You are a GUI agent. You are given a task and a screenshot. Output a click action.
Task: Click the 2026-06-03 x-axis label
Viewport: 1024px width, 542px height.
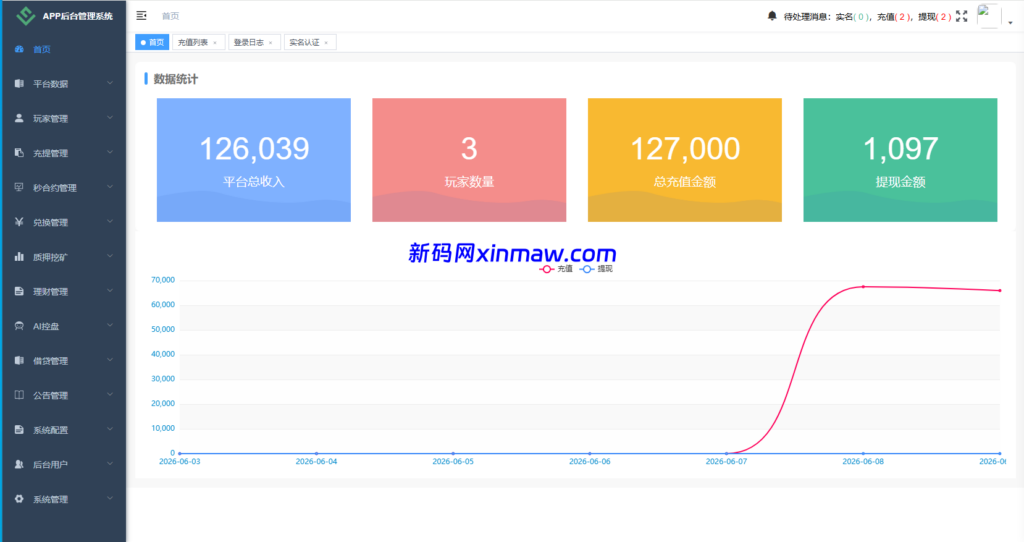tap(180, 462)
